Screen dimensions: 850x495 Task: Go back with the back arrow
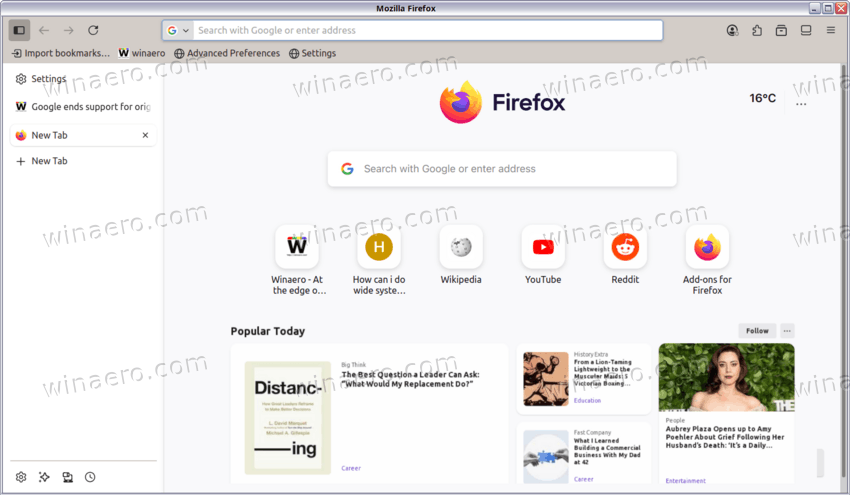point(44,30)
